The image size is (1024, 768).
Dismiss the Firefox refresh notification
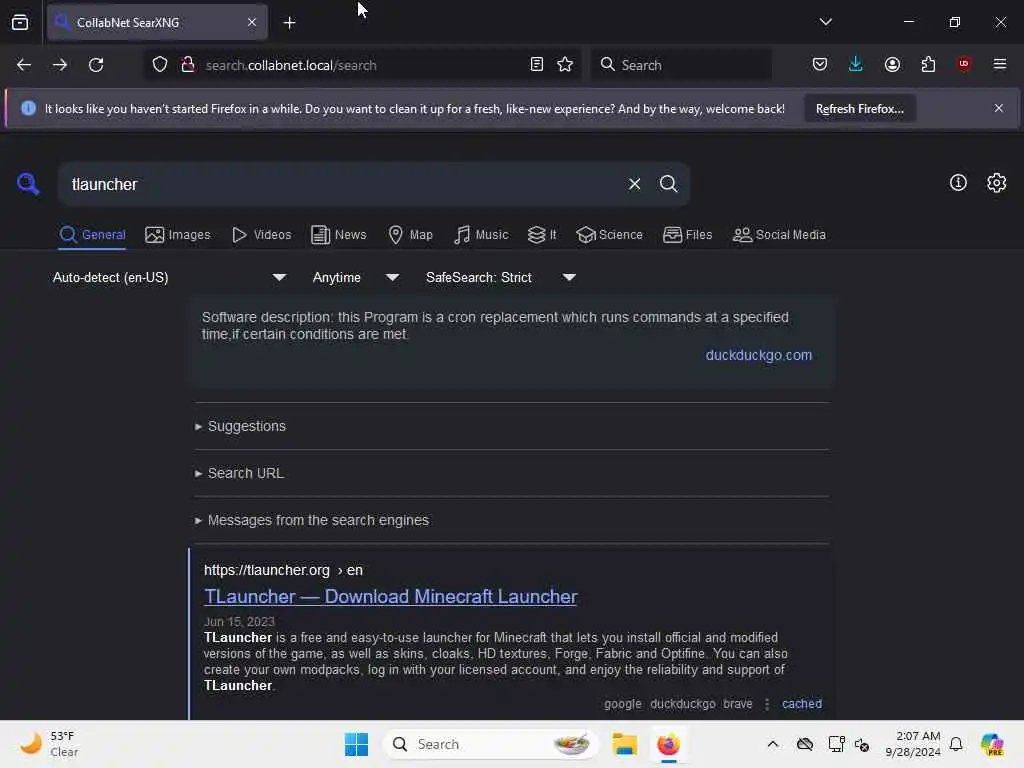pos(999,108)
